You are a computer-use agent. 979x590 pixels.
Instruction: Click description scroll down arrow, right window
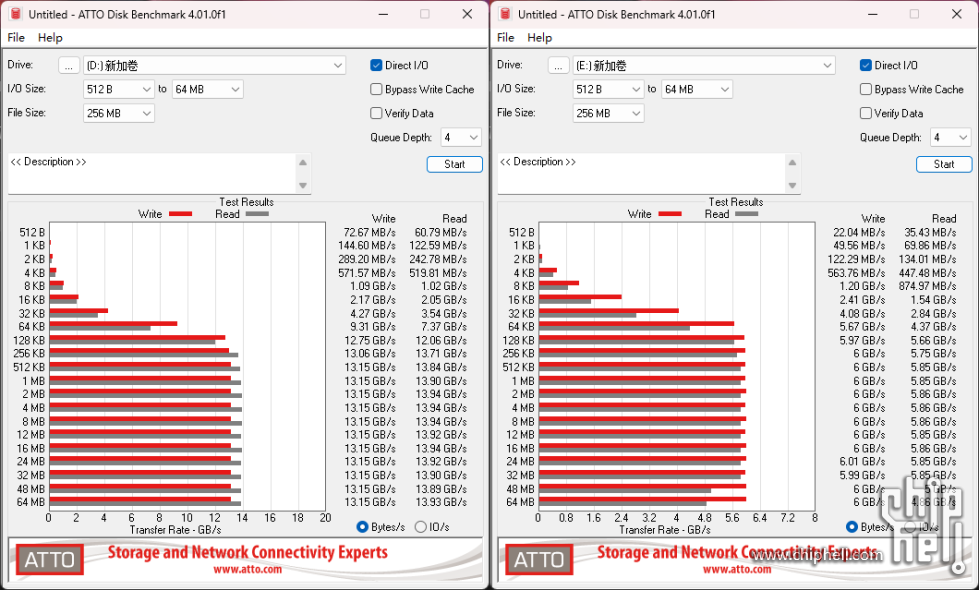(x=792, y=185)
